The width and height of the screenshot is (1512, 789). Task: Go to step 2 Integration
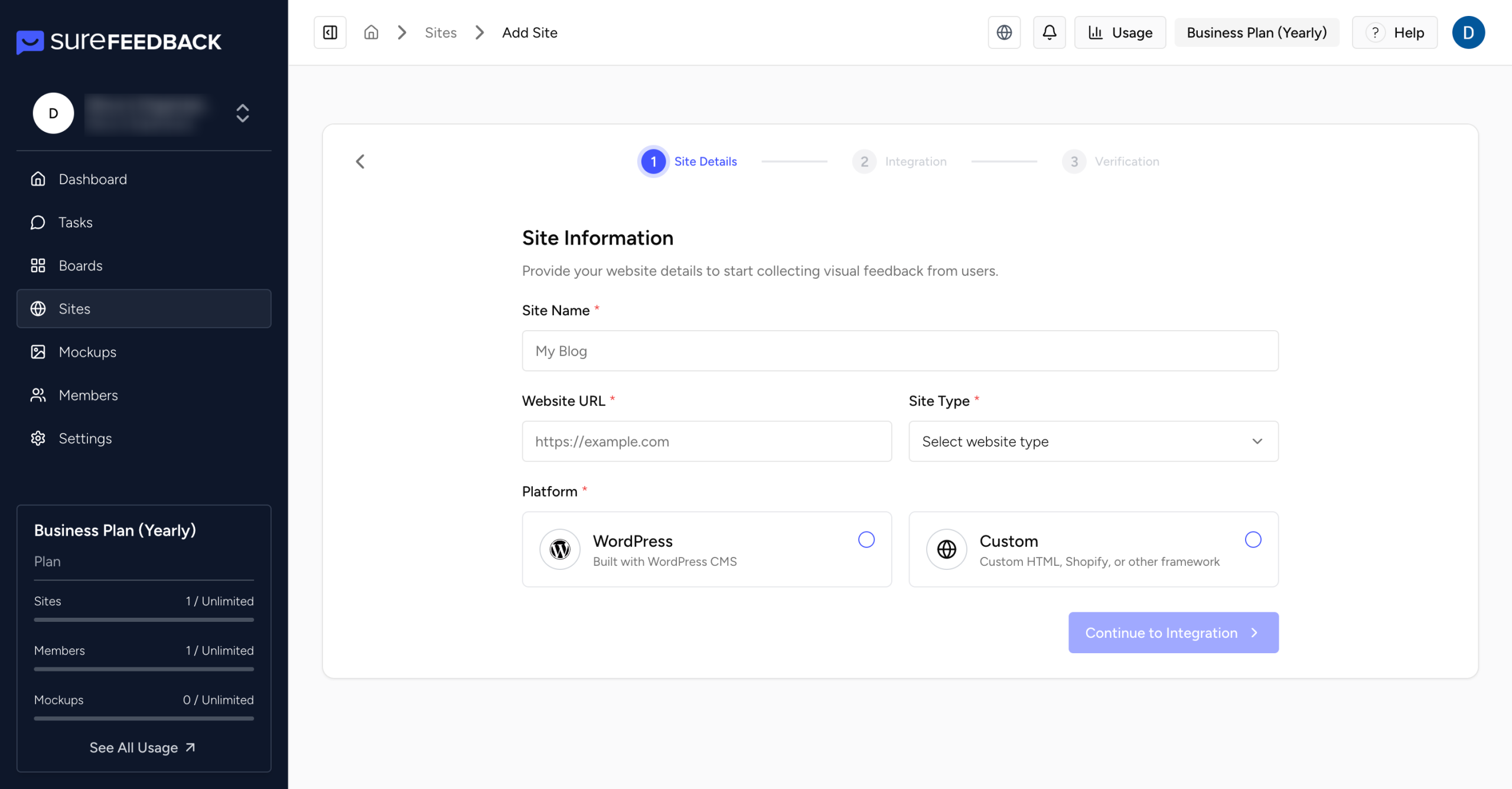[899, 161]
